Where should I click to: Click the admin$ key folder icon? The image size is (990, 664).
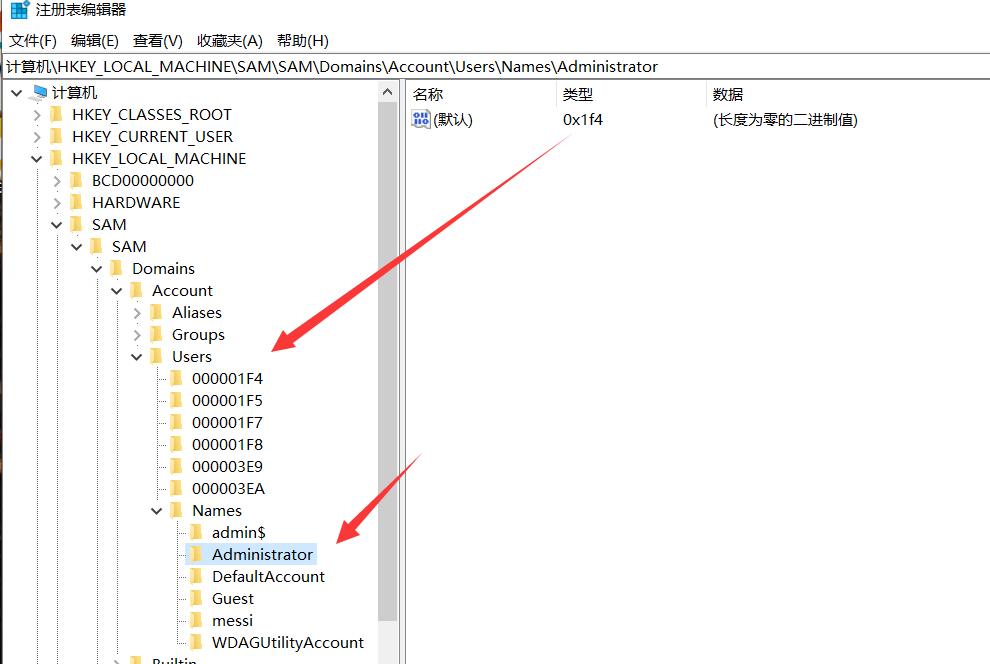click(x=196, y=532)
